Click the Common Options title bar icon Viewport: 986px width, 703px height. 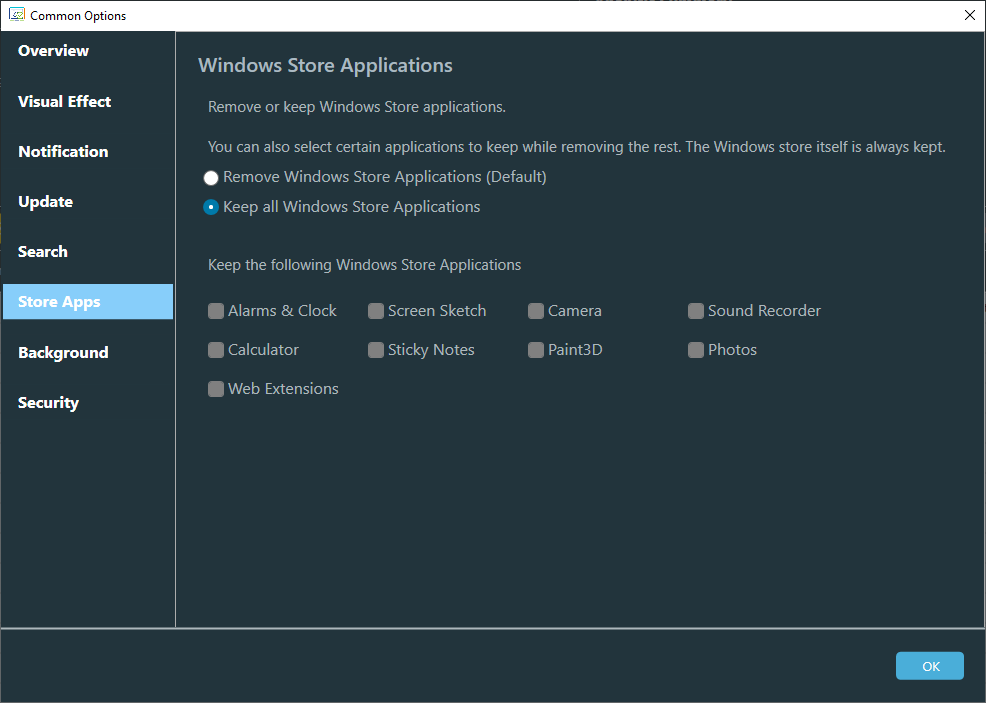click(x=16, y=15)
